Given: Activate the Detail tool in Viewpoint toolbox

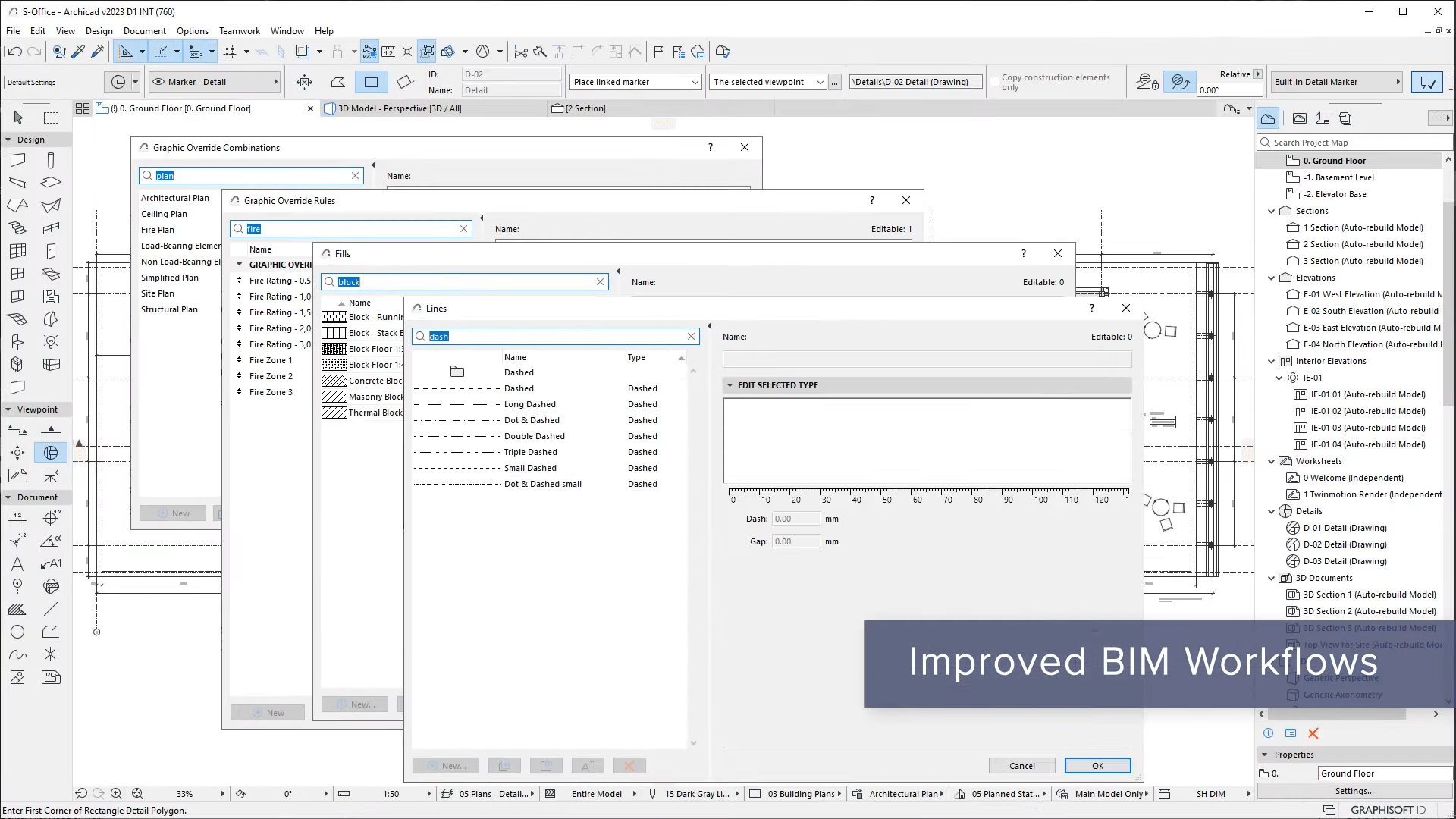Looking at the screenshot, I should click(x=51, y=453).
